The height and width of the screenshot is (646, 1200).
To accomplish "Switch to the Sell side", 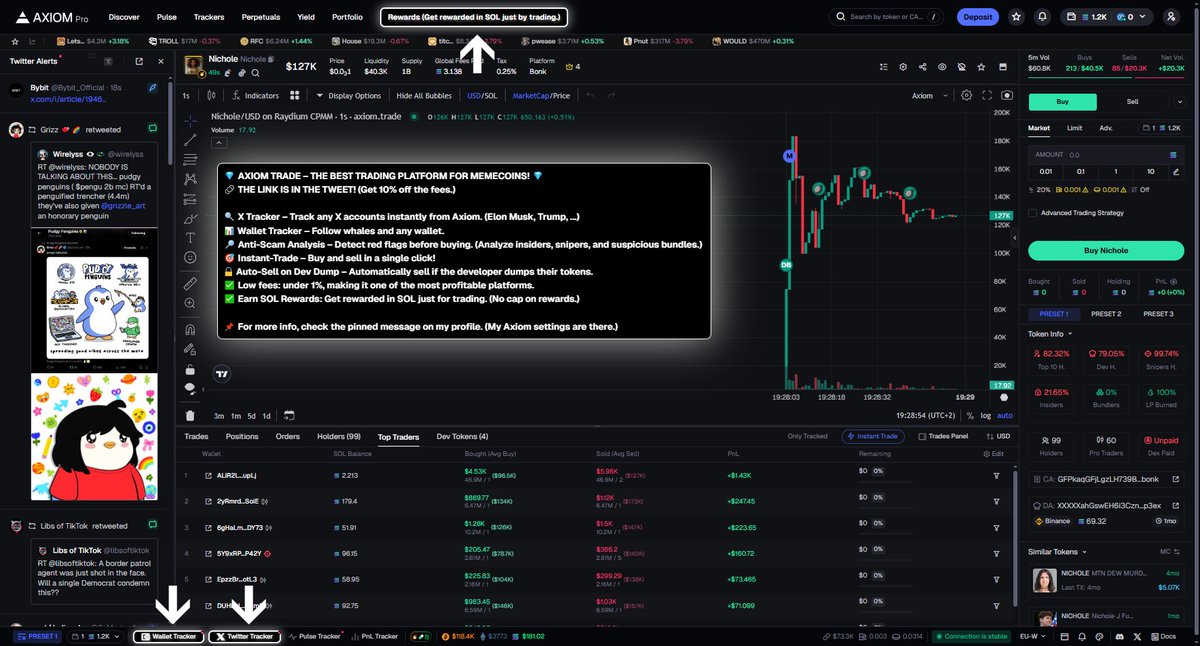I will click(x=1132, y=101).
